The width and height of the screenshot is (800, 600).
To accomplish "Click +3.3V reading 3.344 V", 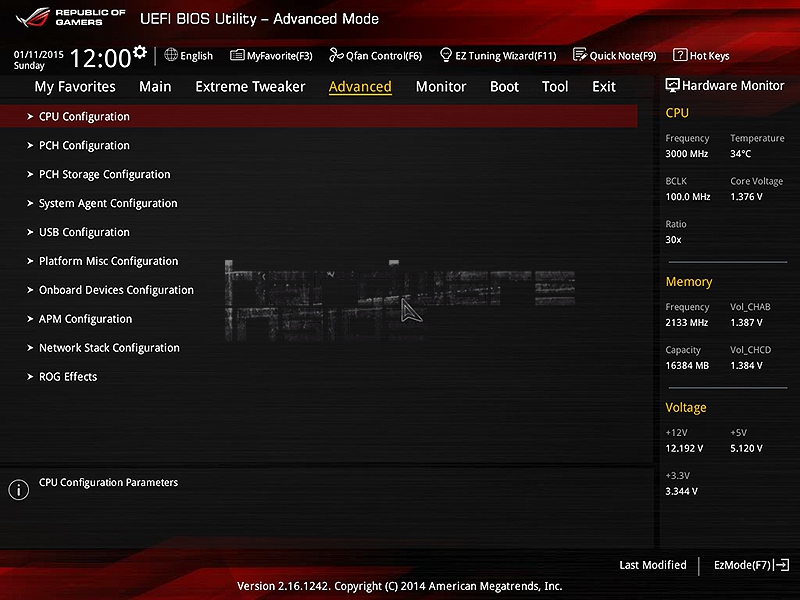I will tap(682, 491).
